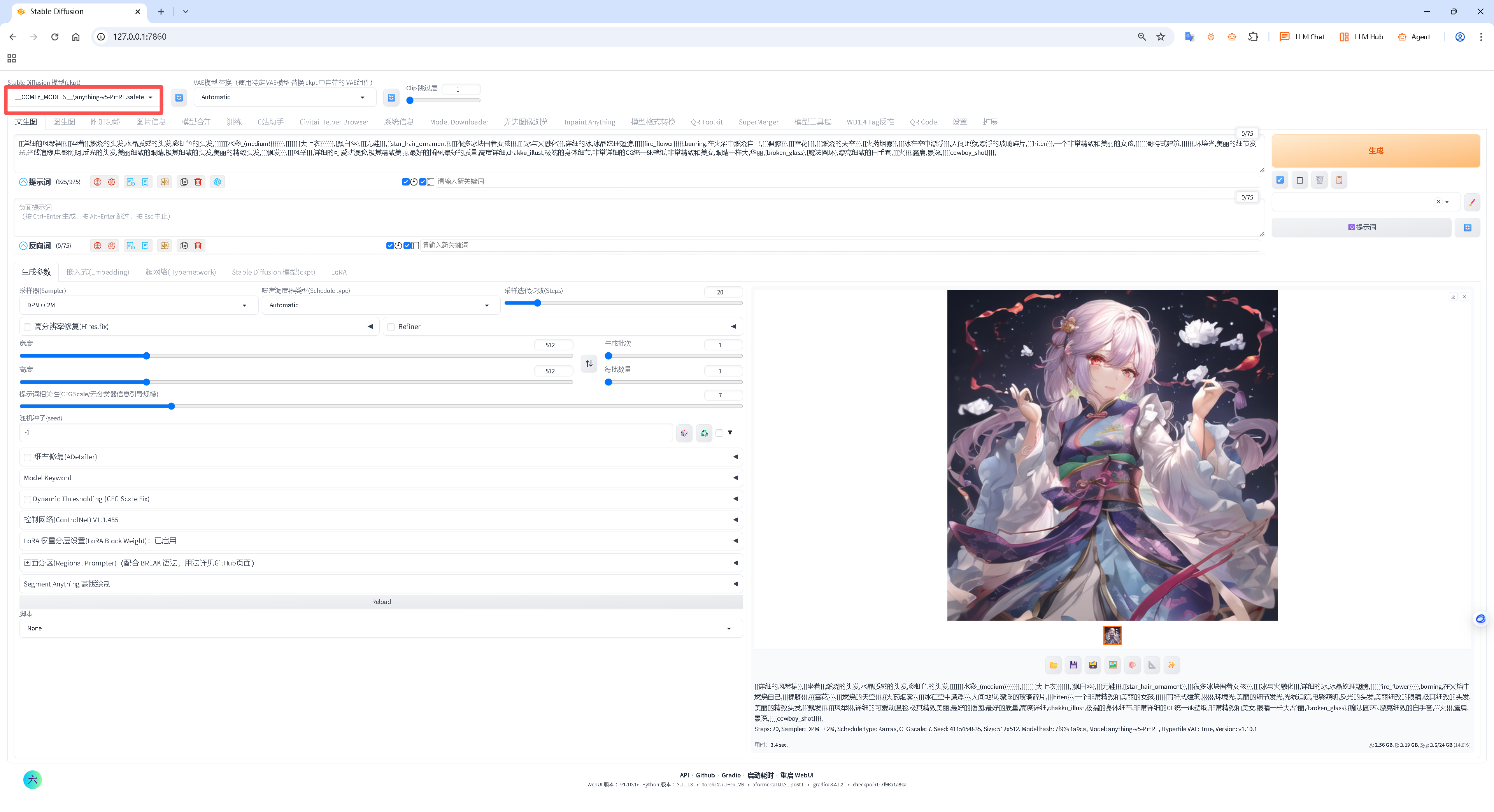Viewport: 1494px width, 812px height.
Task: Click the orange 生成 generate button
Action: pos(1375,150)
